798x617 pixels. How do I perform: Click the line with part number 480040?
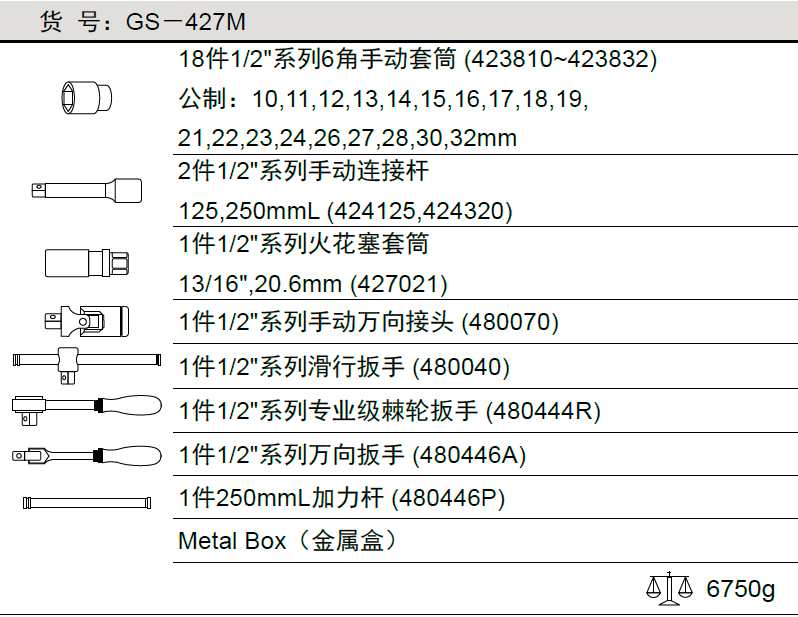click(x=344, y=367)
